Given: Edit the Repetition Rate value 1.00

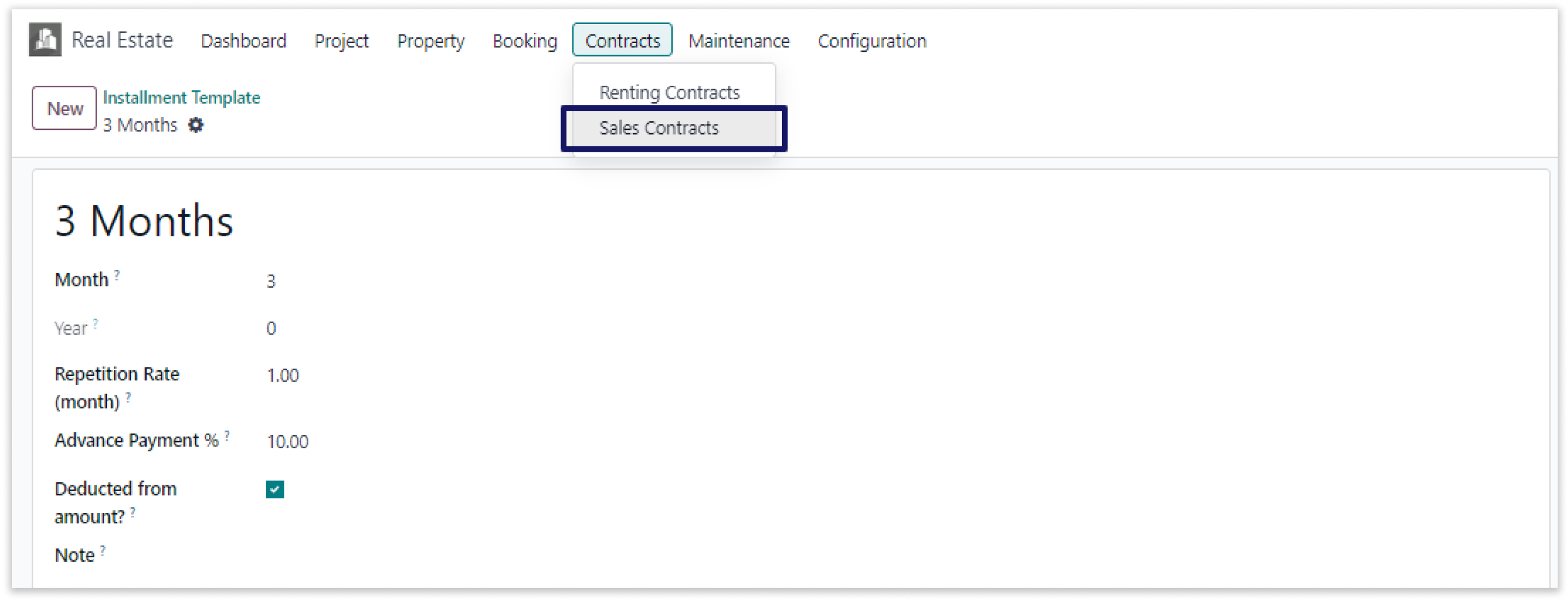Looking at the screenshot, I should point(283,376).
